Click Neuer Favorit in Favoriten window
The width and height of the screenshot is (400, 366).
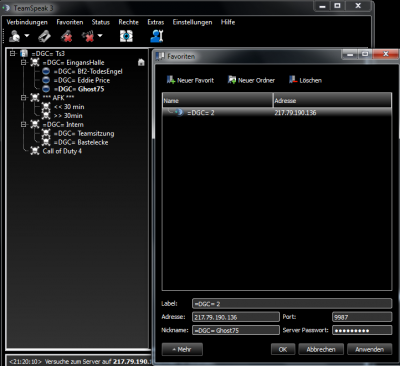click(190, 80)
